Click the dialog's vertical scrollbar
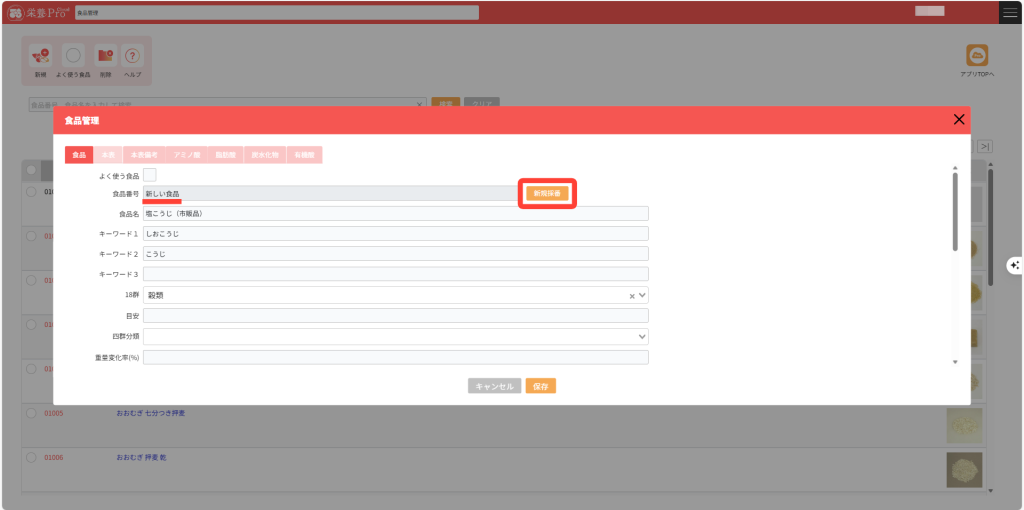 (954, 210)
